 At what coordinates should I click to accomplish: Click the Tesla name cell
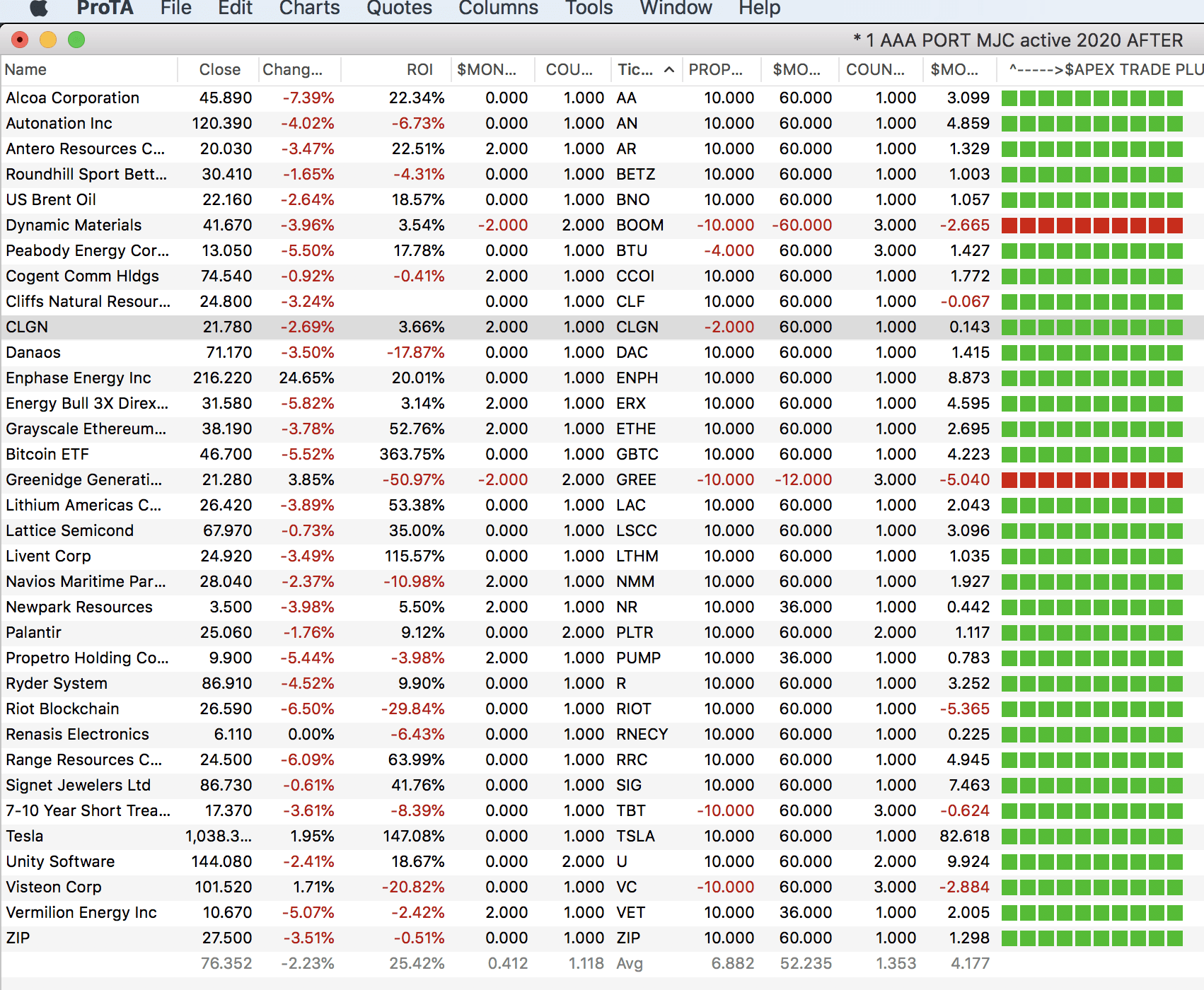[x=25, y=837]
